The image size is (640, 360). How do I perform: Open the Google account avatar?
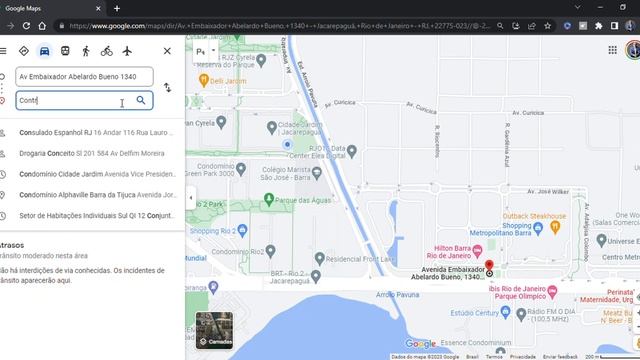coord(633,50)
